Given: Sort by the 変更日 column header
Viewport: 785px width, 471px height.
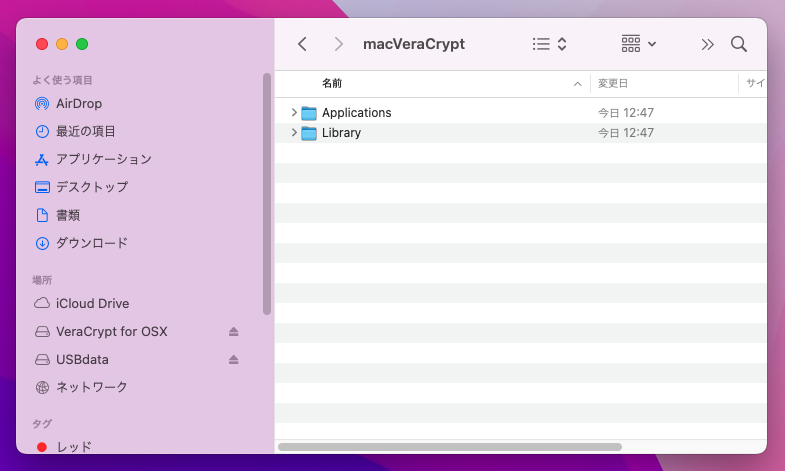Looking at the screenshot, I should [613, 84].
